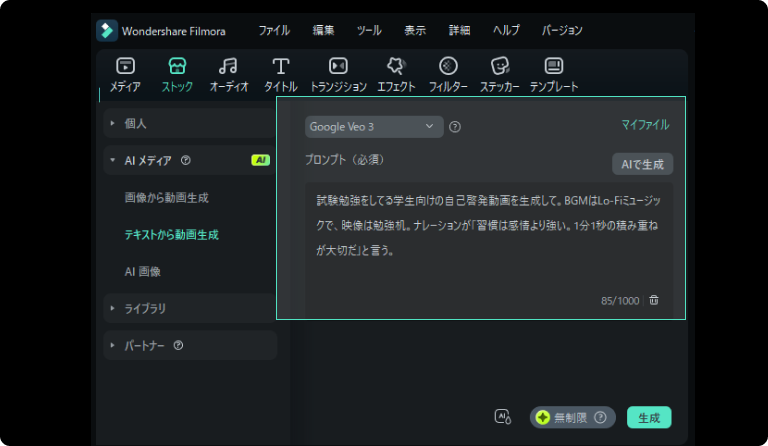
Task: Click the 無制限 credits pill
Action: (x=573, y=418)
